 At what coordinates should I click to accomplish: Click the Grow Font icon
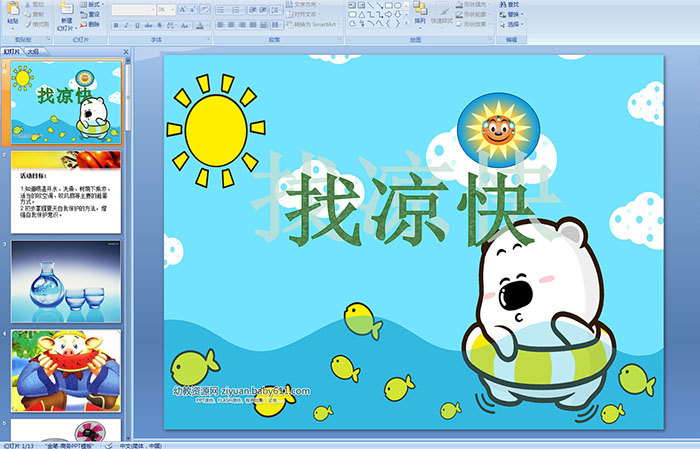(x=182, y=10)
